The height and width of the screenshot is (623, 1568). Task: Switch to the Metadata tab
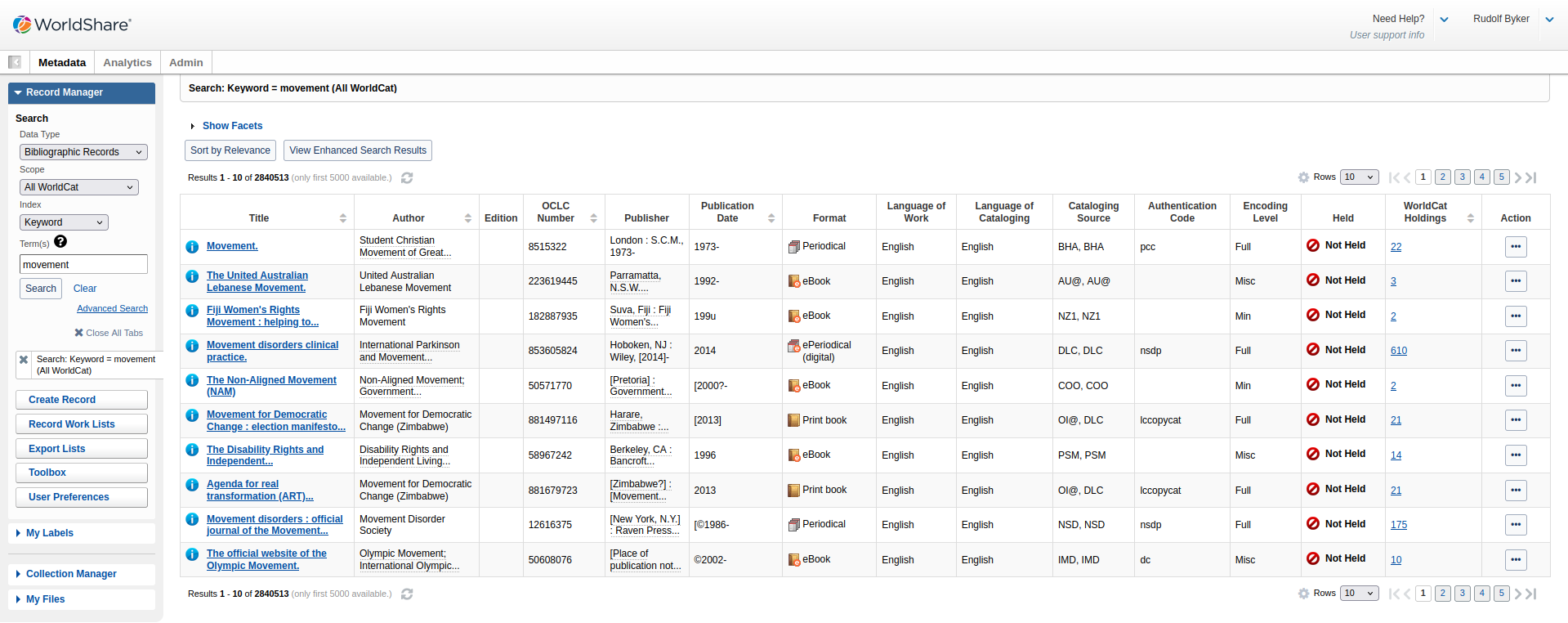(62, 62)
